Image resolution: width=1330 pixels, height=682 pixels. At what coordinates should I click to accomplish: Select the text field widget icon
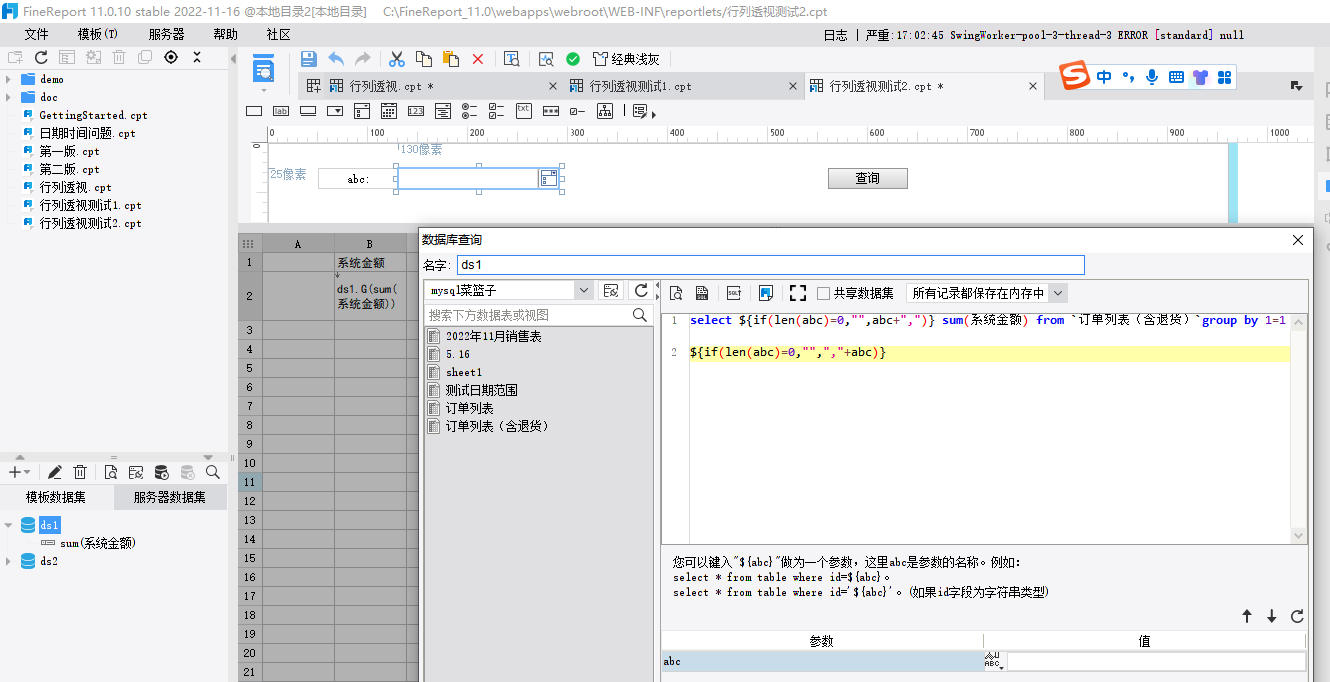click(x=254, y=111)
